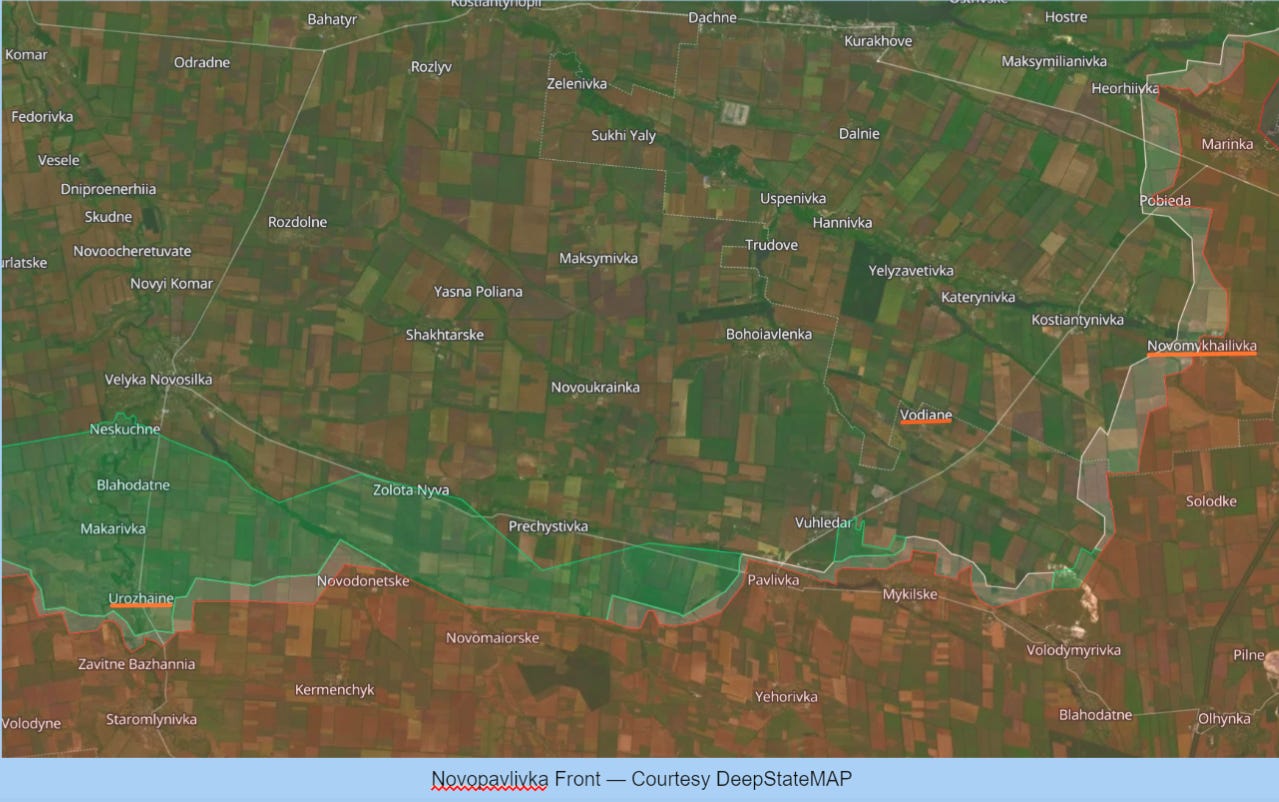Select the Pobieda label
Viewport: 1279px width, 802px height.
point(1165,201)
